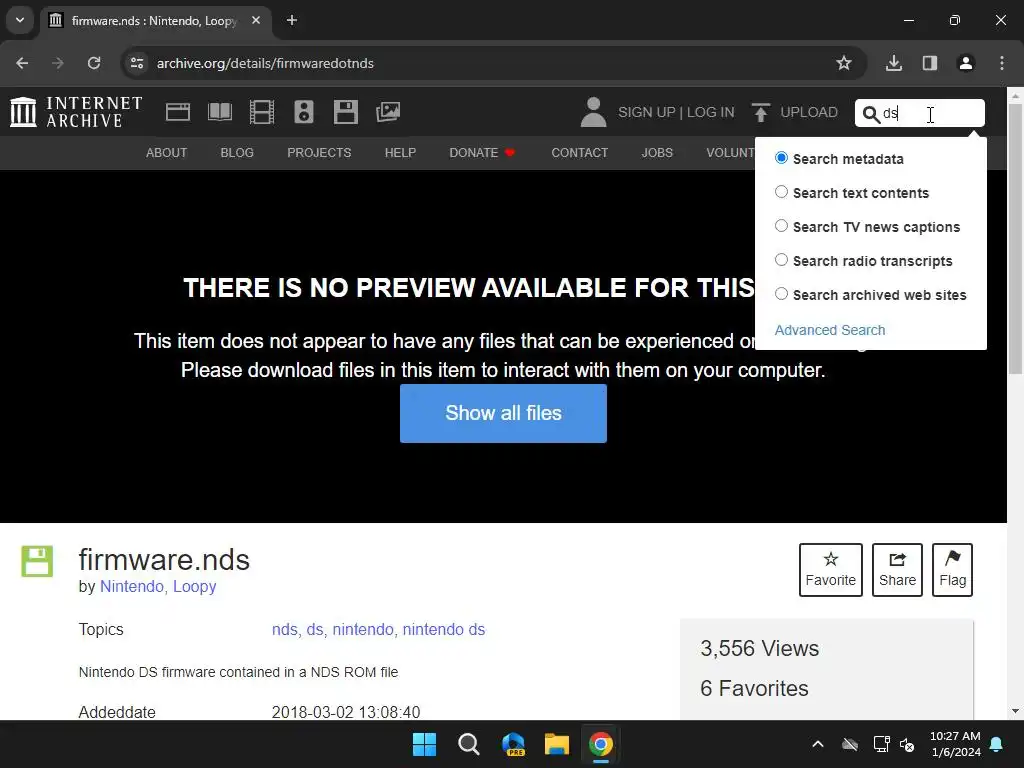The width and height of the screenshot is (1024, 768).
Task: Click the Share button
Action: [x=897, y=570]
